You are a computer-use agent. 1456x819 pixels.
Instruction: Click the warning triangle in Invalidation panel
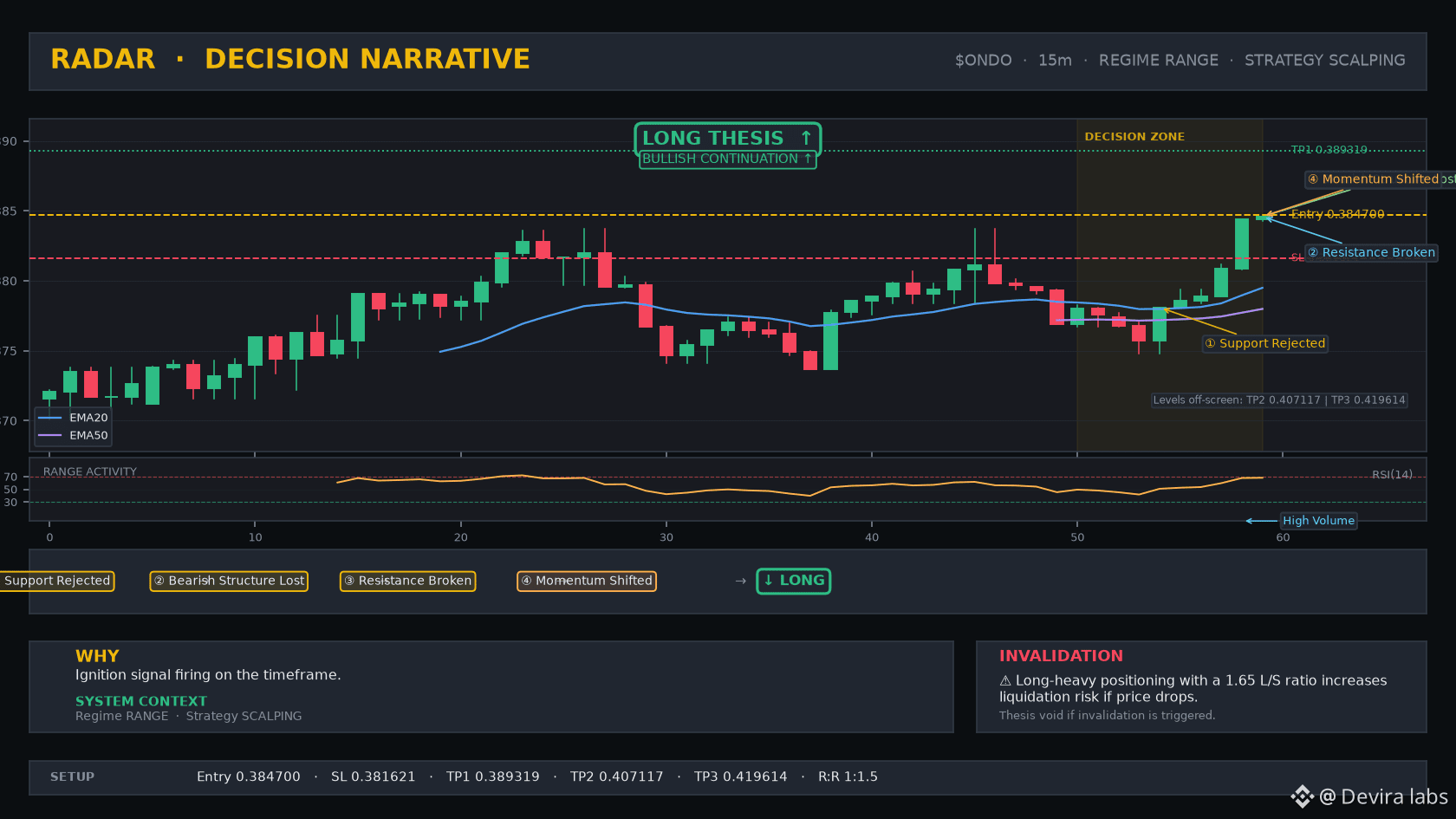click(1005, 681)
